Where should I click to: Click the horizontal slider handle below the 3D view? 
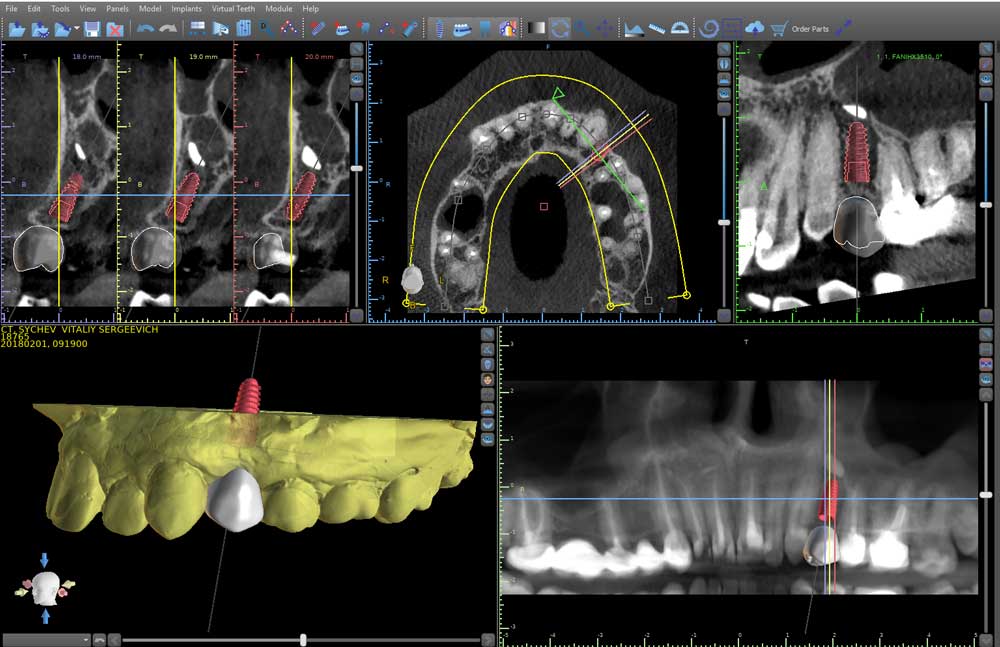303,639
